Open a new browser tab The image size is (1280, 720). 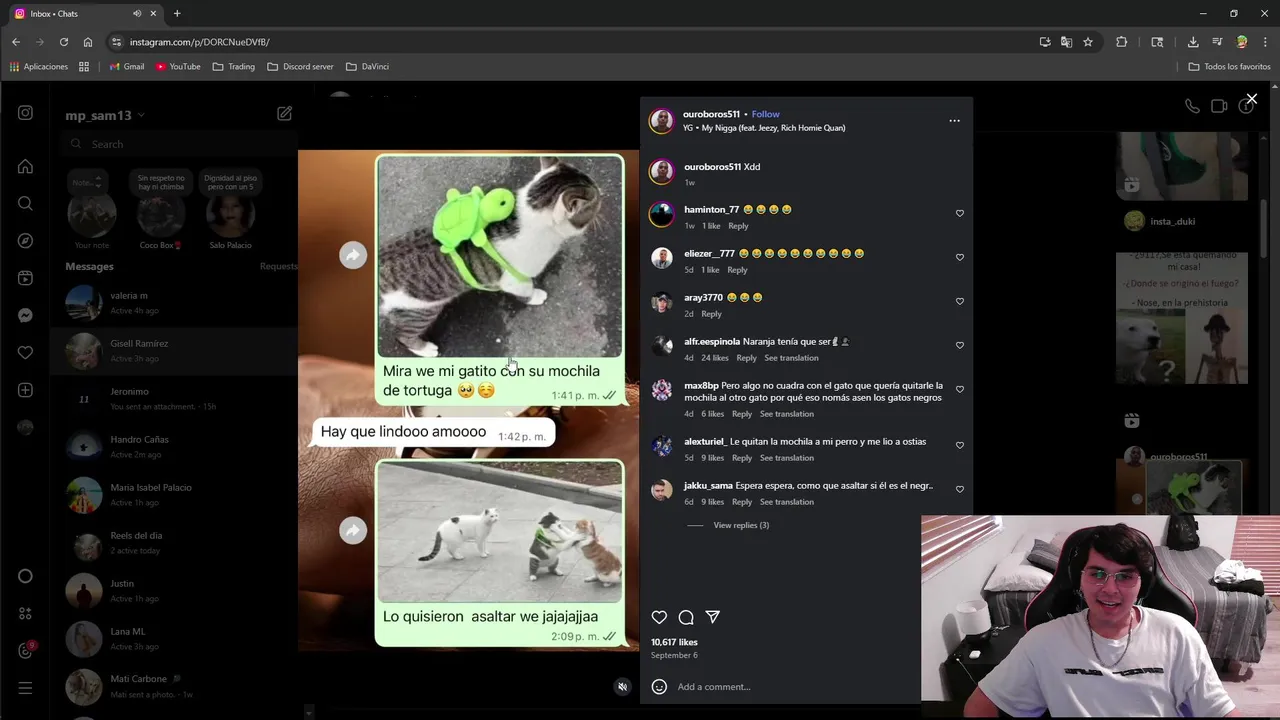click(x=177, y=13)
